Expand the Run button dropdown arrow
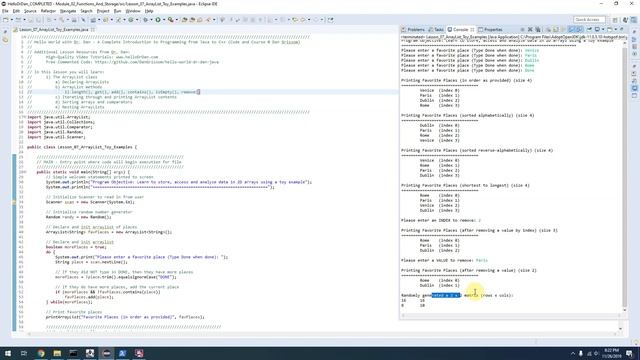Screen dimensions: 640x360 click(x=164, y=20)
